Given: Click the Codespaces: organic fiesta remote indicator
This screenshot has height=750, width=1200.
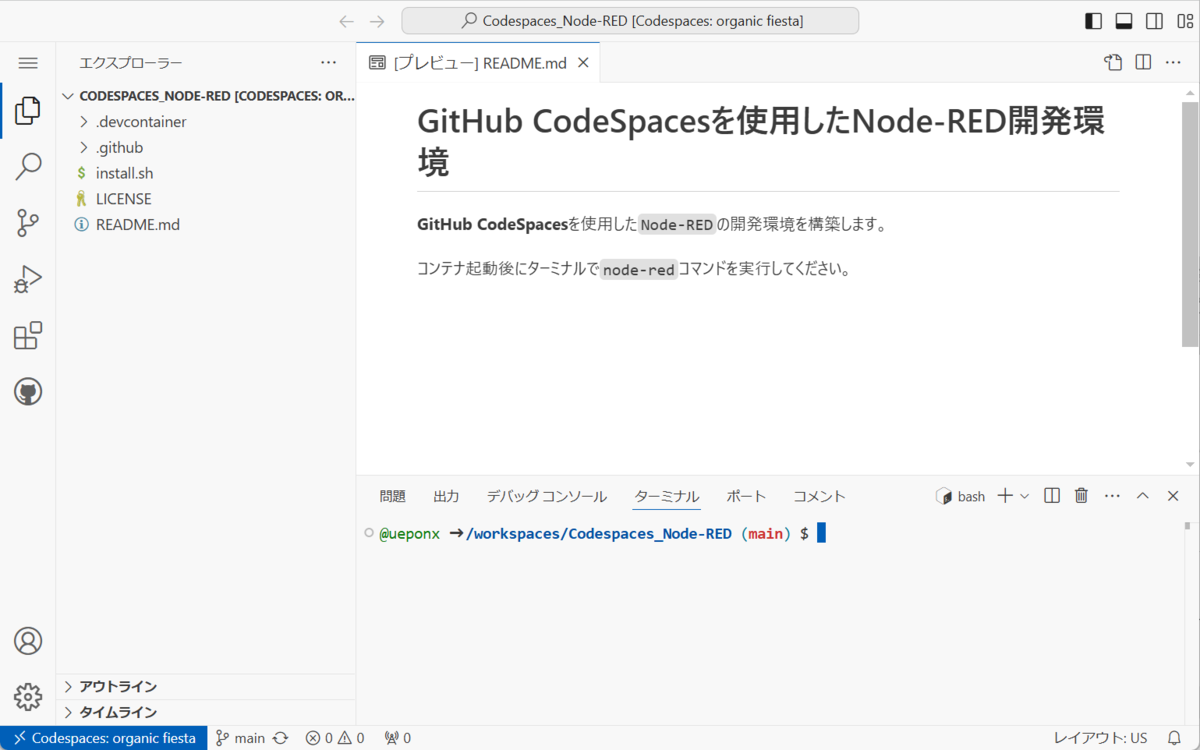Looking at the screenshot, I should (104, 738).
